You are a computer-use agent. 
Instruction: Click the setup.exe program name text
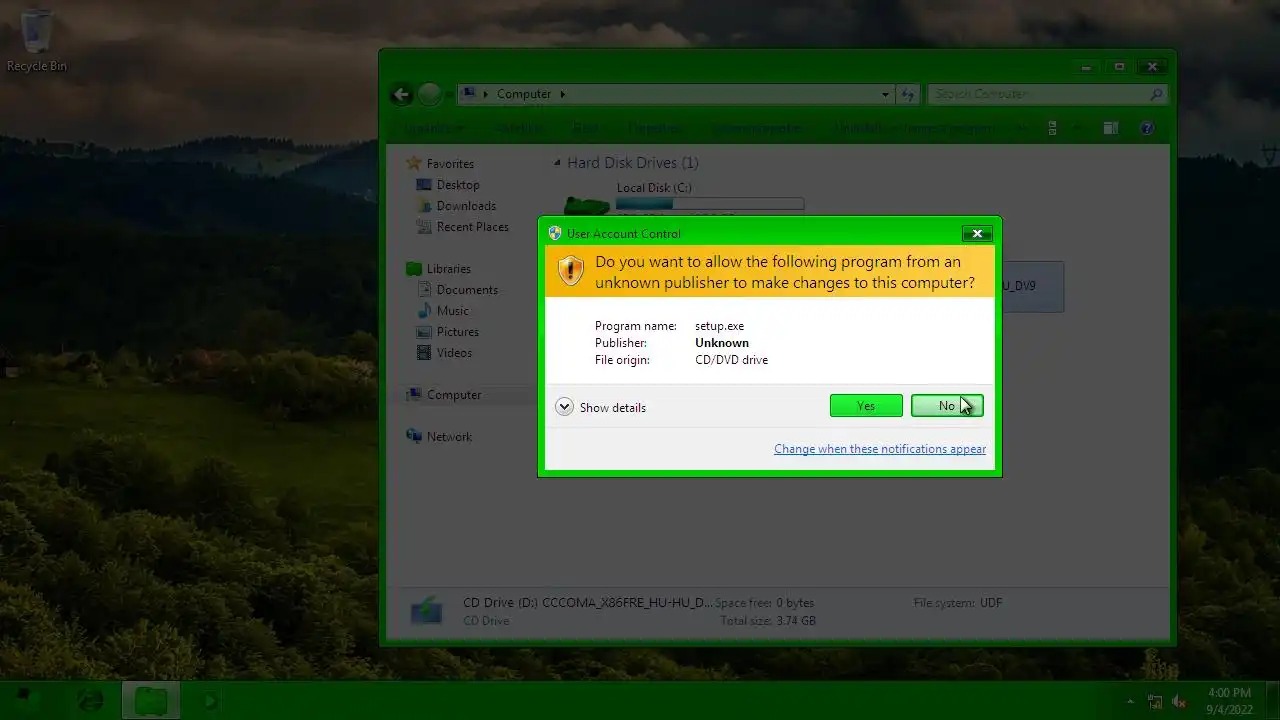[x=719, y=326]
